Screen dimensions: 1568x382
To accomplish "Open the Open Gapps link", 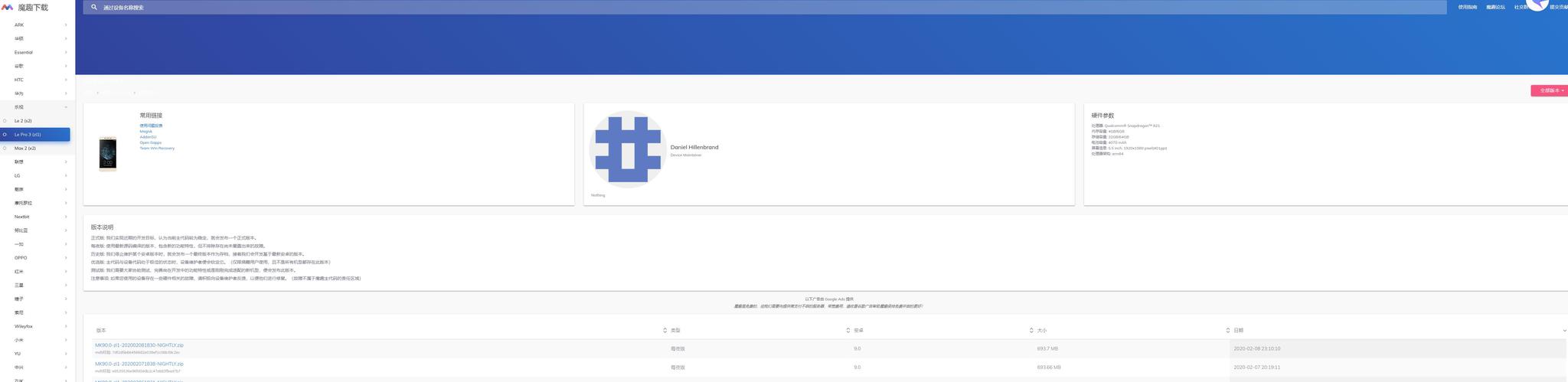I will [x=150, y=142].
